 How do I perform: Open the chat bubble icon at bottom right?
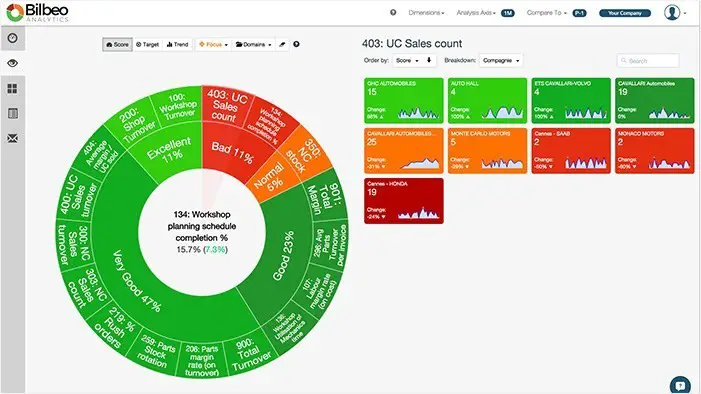pos(680,385)
